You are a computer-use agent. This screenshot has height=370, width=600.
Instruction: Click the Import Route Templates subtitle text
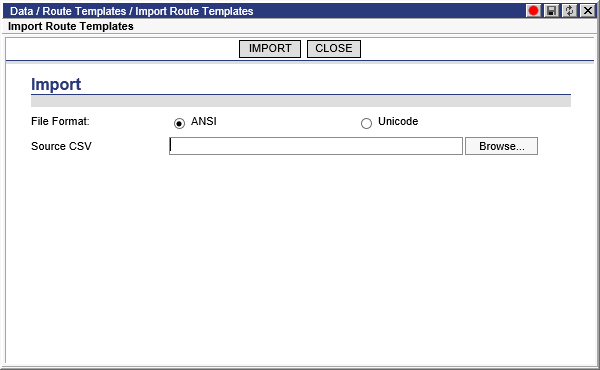(x=71, y=26)
